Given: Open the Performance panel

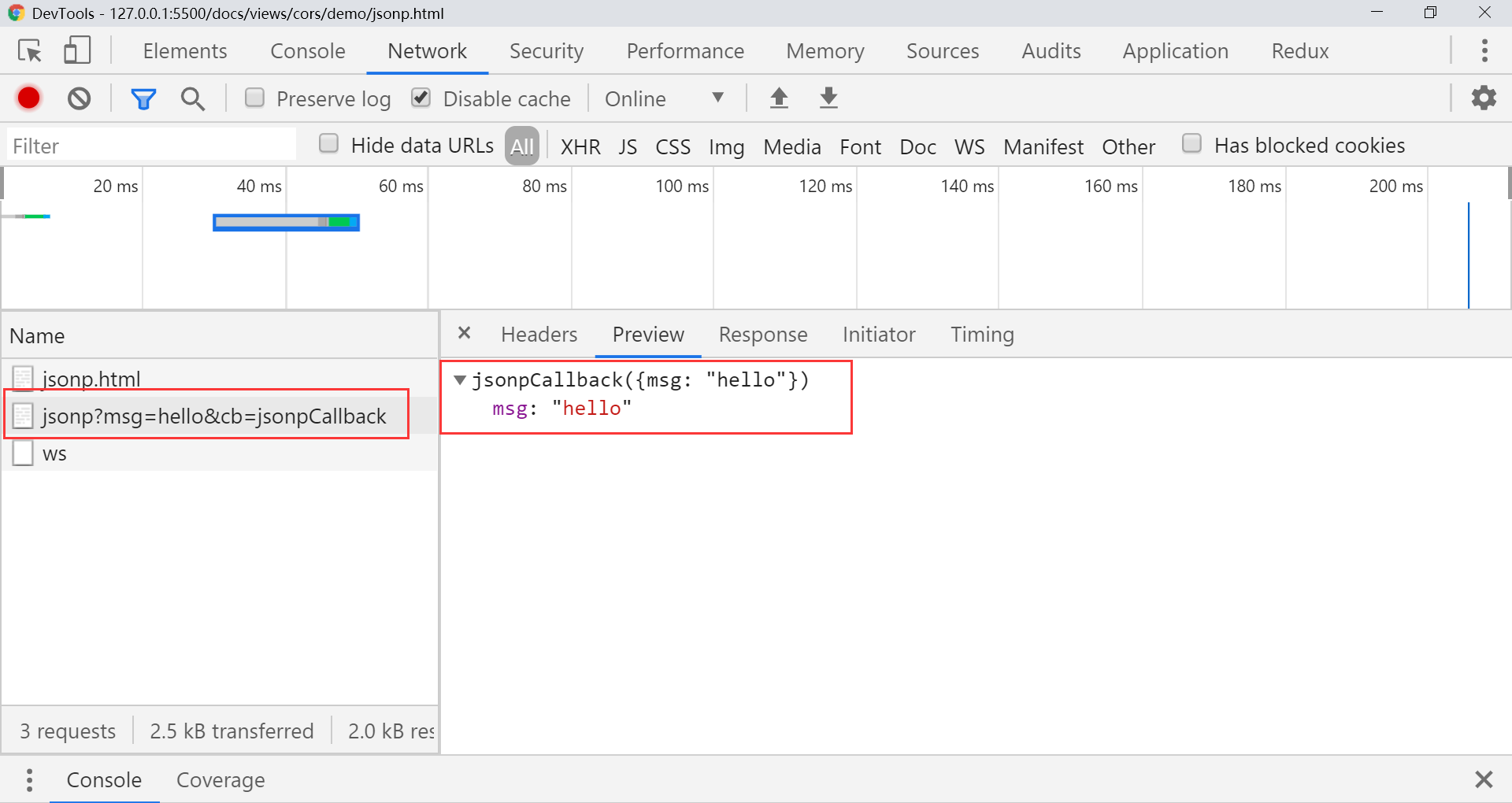Looking at the screenshot, I should click(x=685, y=51).
